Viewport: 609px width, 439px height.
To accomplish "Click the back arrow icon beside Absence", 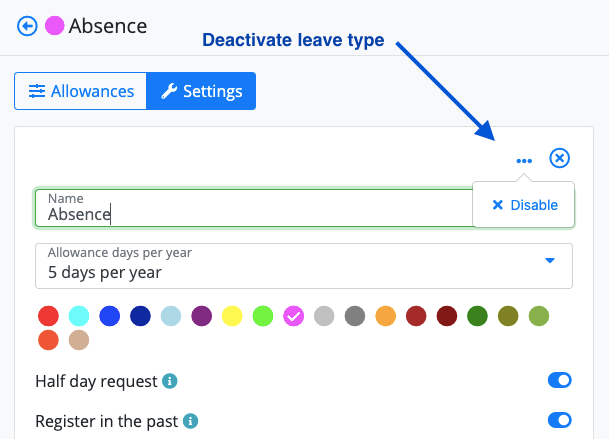I will [27, 26].
